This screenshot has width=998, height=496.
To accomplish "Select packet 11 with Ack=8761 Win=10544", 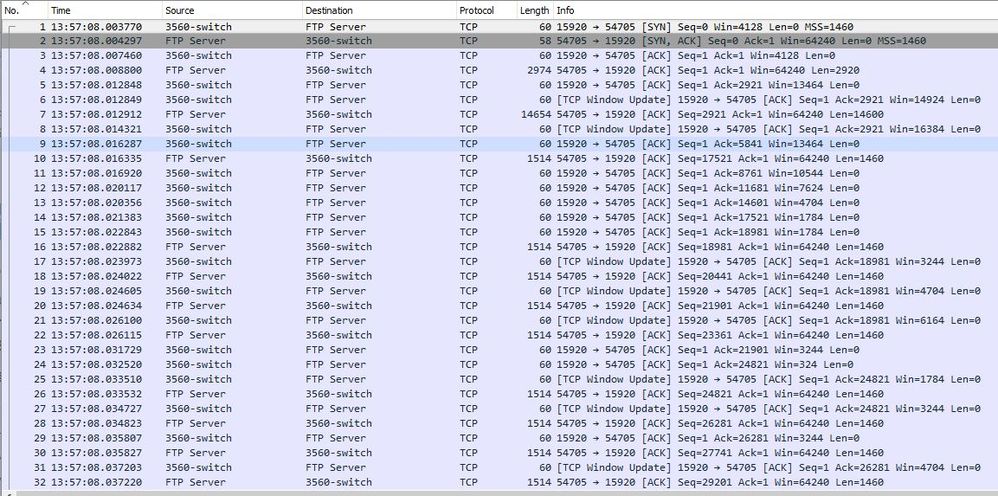I will pyautogui.click(x=500, y=173).
